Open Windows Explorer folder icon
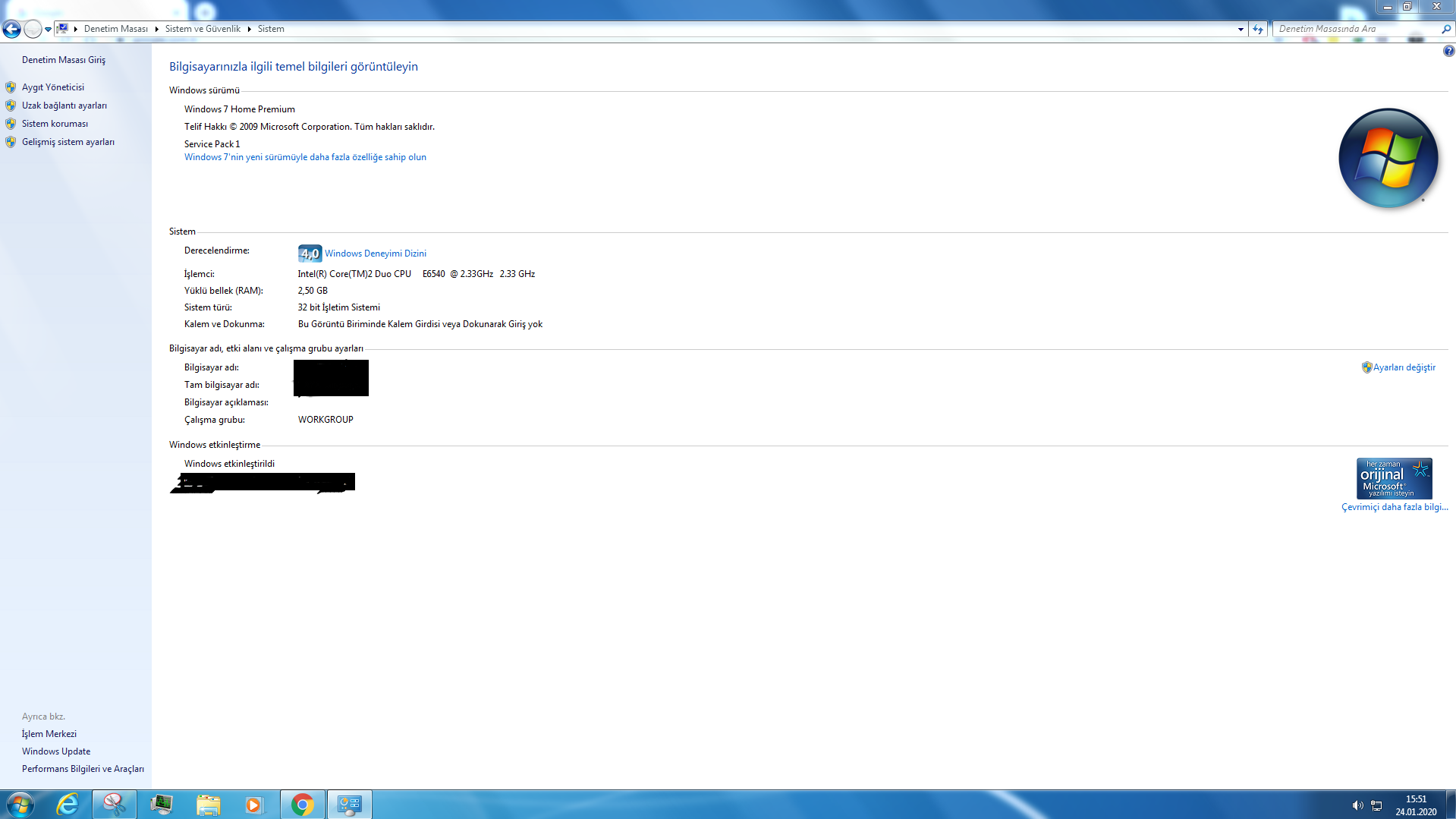This screenshot has width=1456, height=819. (208, 805)
